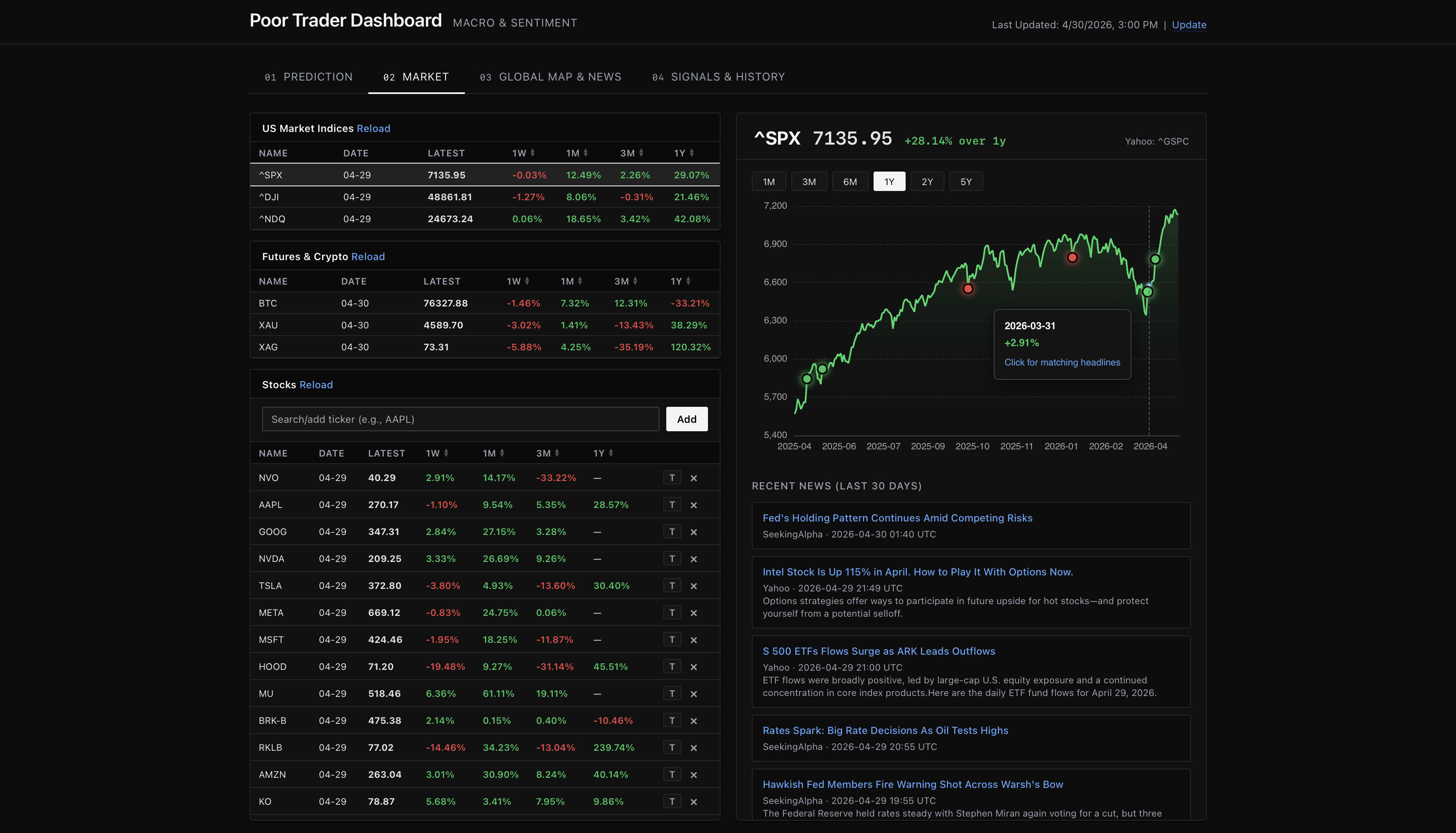Click the Update link in header
The height and width of the screenshot is (833, 1456).
tap(1189, 24)
